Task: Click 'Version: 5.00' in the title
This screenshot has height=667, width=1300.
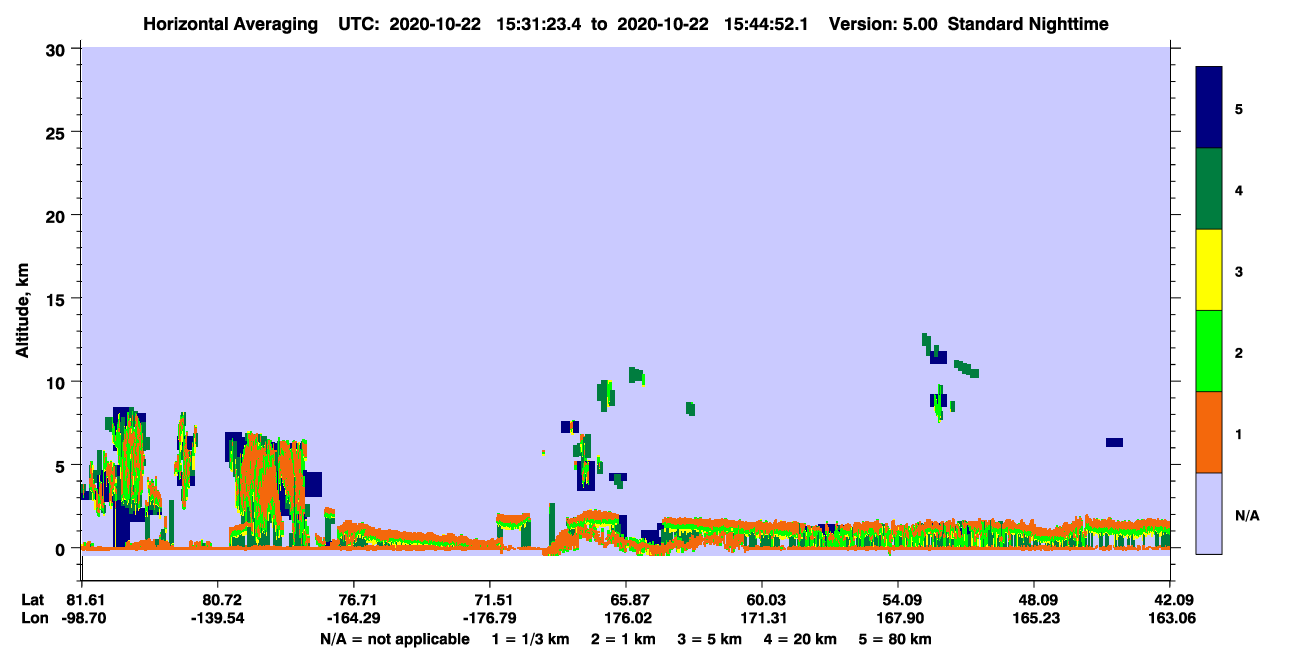Action: 883,24
